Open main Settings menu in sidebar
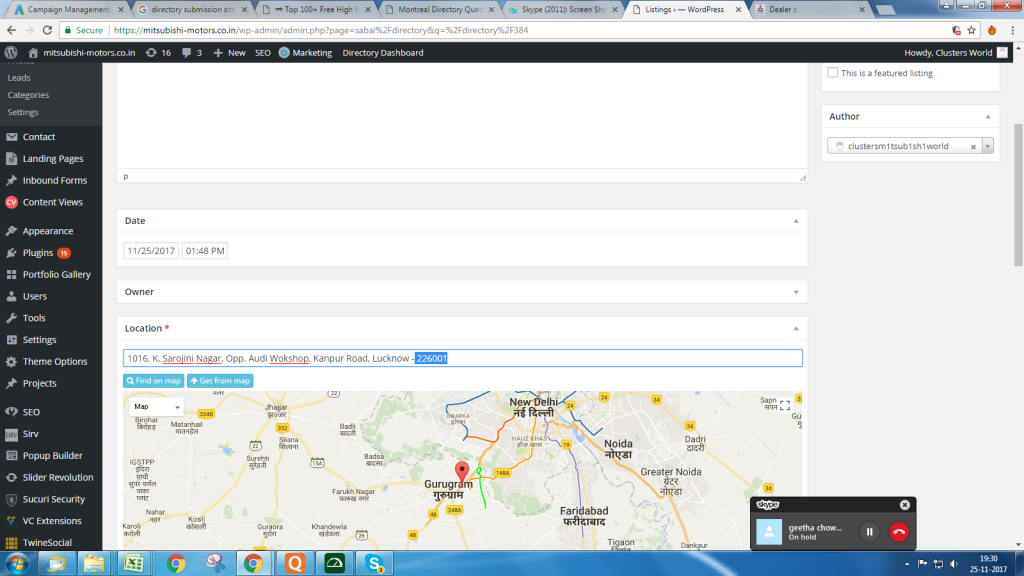The image size is (1024, 576). click(39, 340)
